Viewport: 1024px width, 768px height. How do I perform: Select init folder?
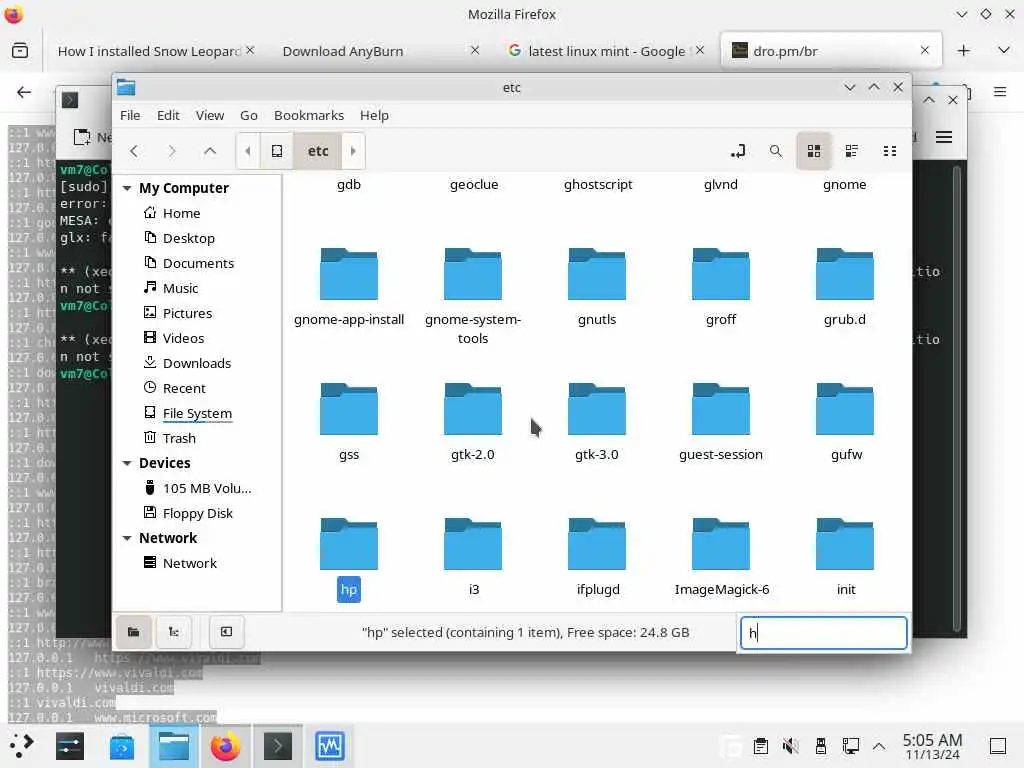point(845,558)
